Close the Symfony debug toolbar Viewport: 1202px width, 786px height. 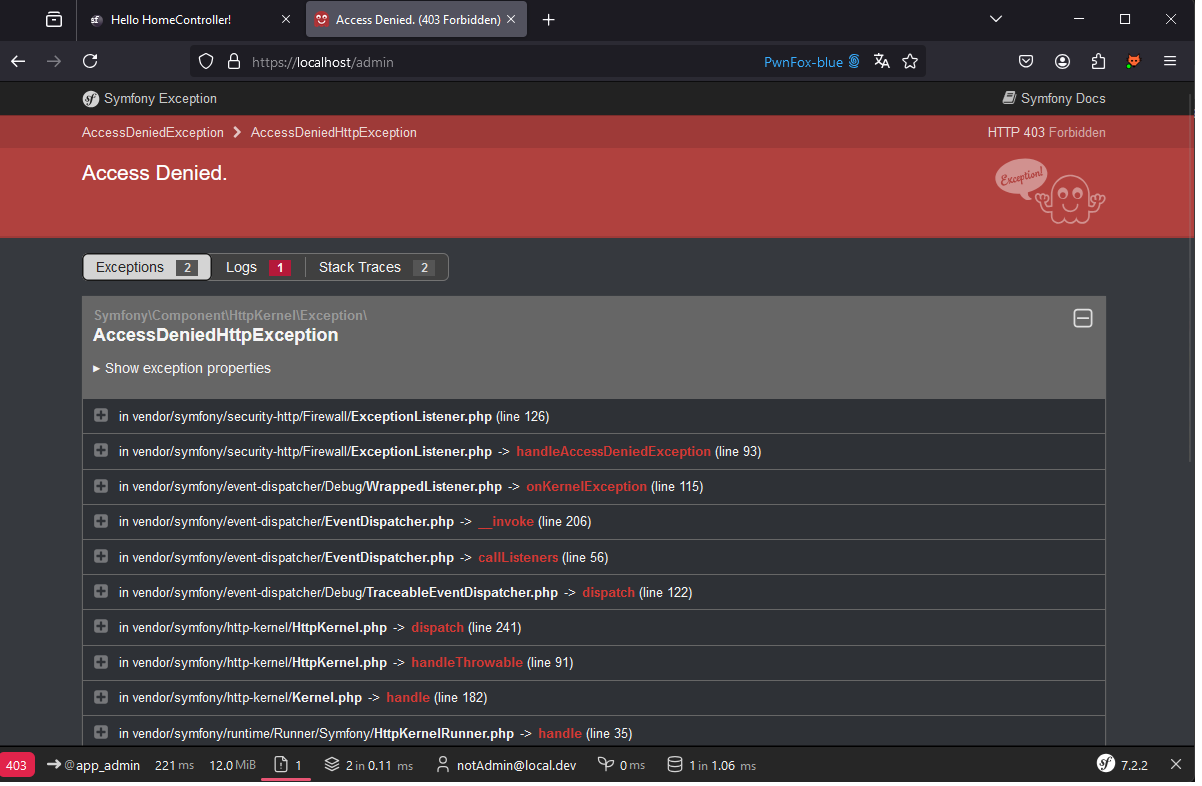(1176, 765)
